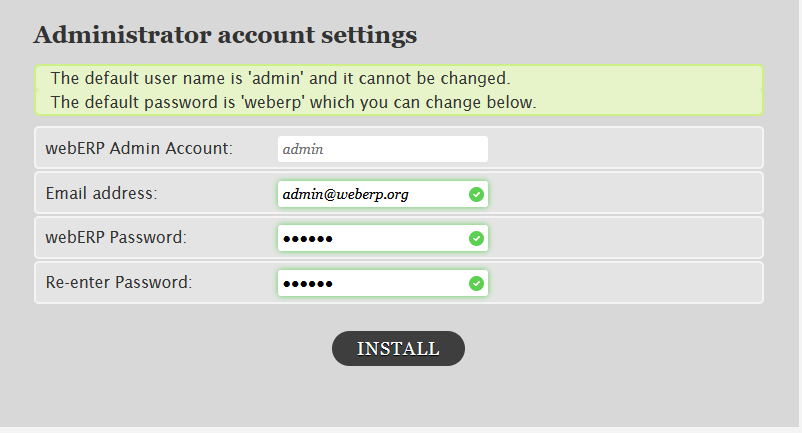Click into the Email address input field
The width and height of the screenshot is (802, 433).
click(370, 194)
